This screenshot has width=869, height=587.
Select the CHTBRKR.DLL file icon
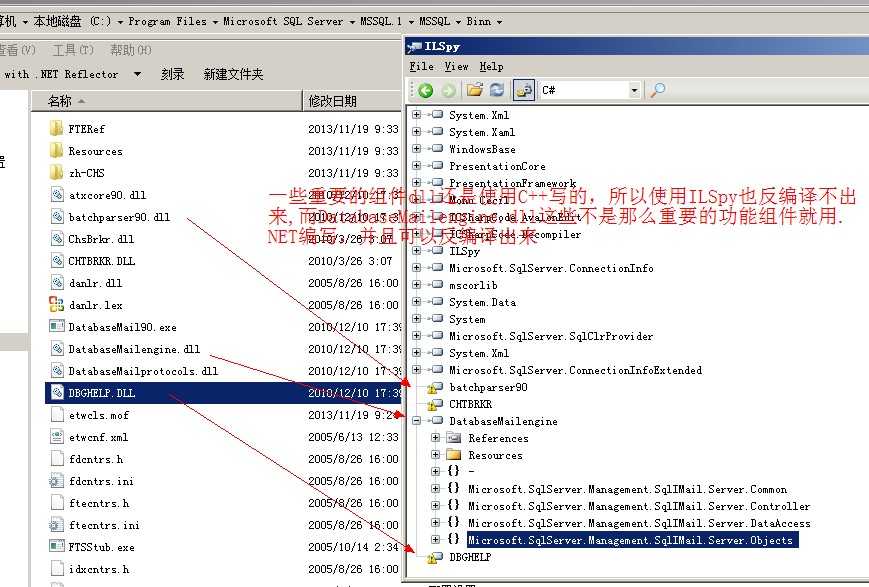pyautogui.click(x=57, y=261)
